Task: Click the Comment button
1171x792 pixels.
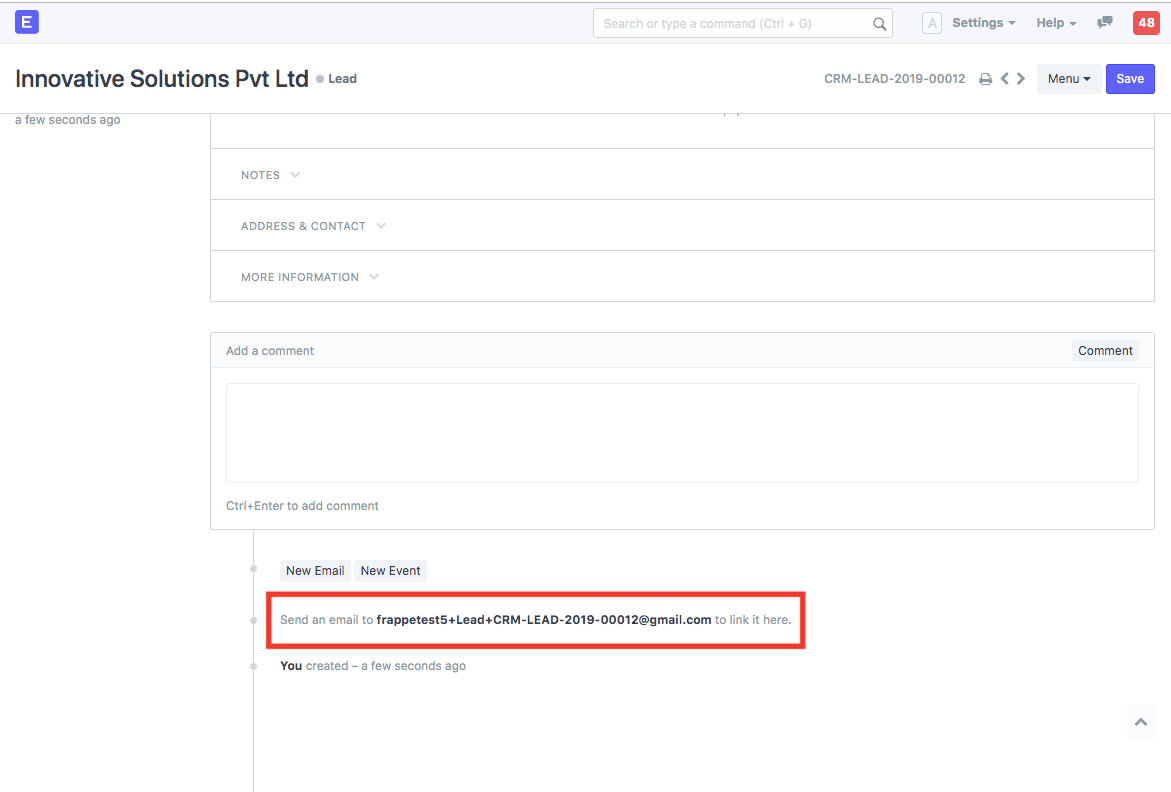Action: coord(1105,351)
